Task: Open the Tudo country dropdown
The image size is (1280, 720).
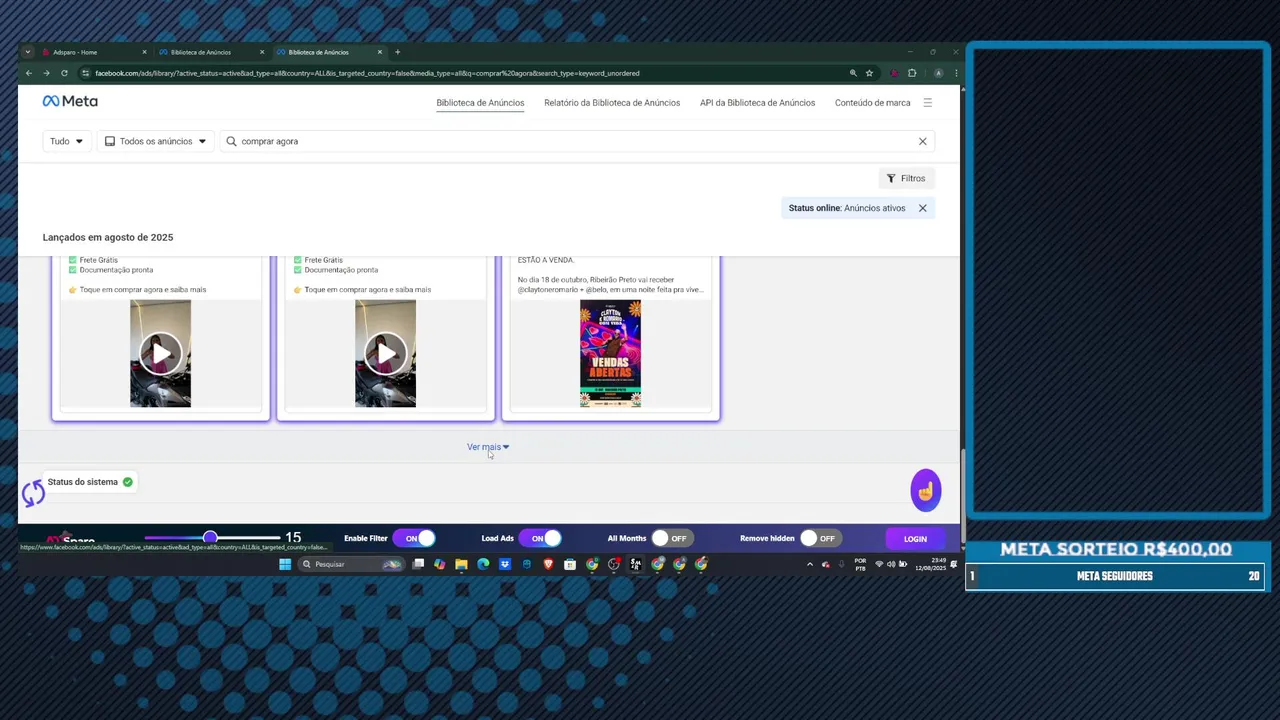Action: tap(67, 141)
